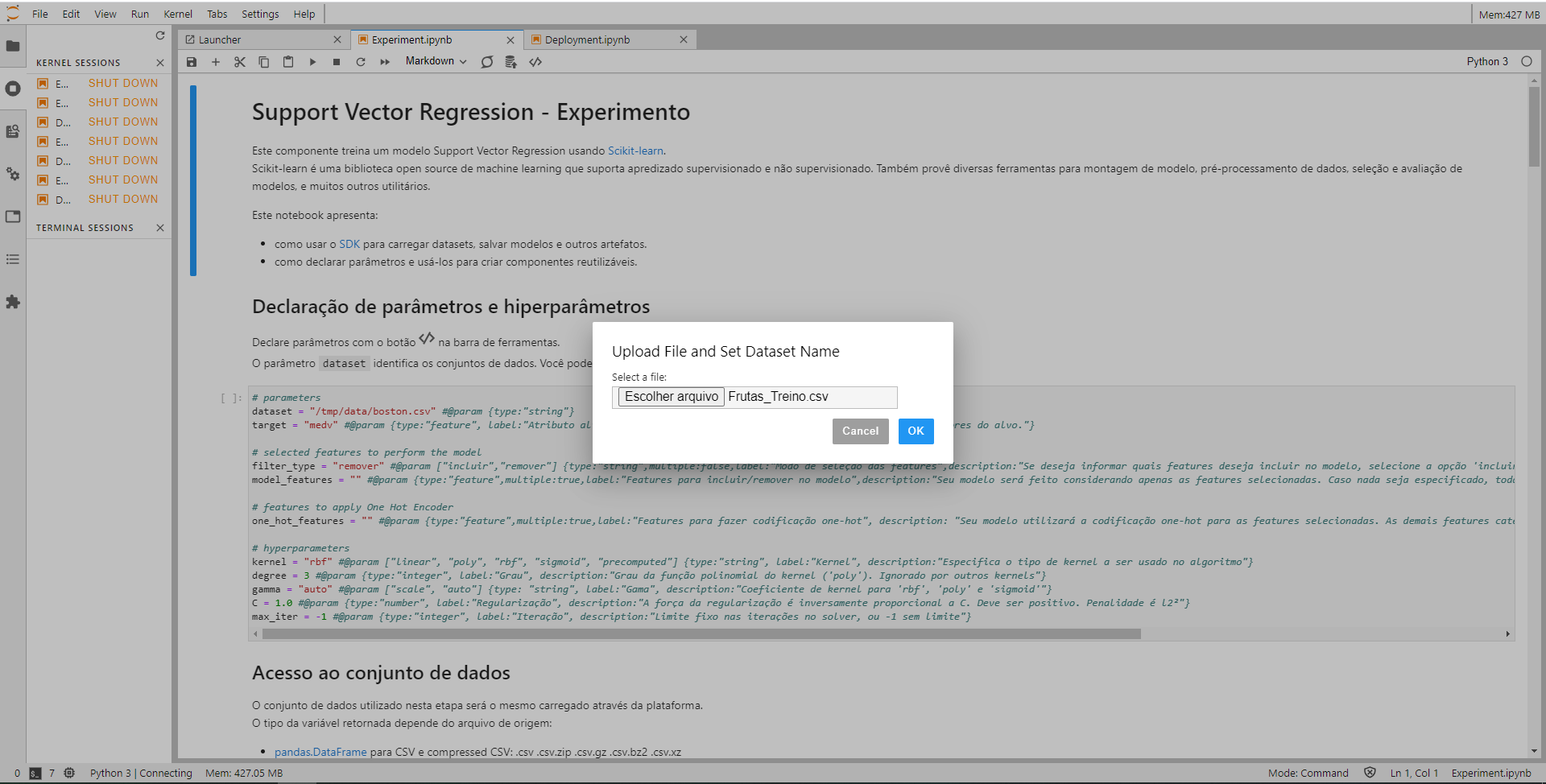This screenshot has width=1546, height=784.
Task: Click Python 3 | Connecting in status bar
Action: (141, 773)
